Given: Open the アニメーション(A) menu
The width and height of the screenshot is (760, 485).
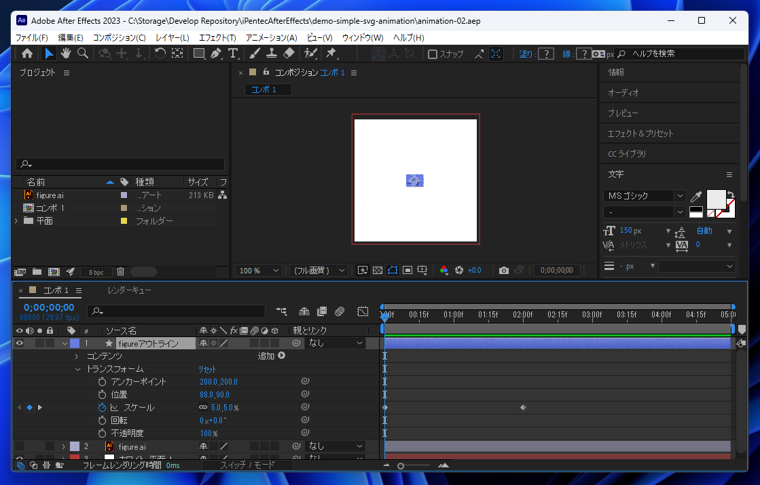Looking at the screenshot, I should 271,37.
